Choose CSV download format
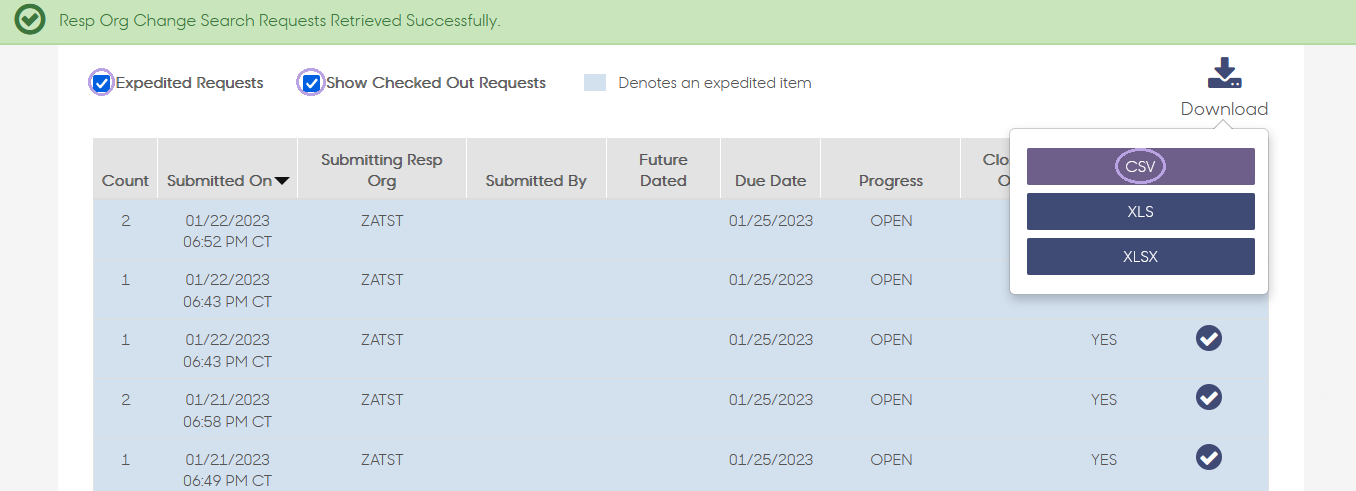The width and height of the screenshot is (1356, 491). [x=1140, y=166]
